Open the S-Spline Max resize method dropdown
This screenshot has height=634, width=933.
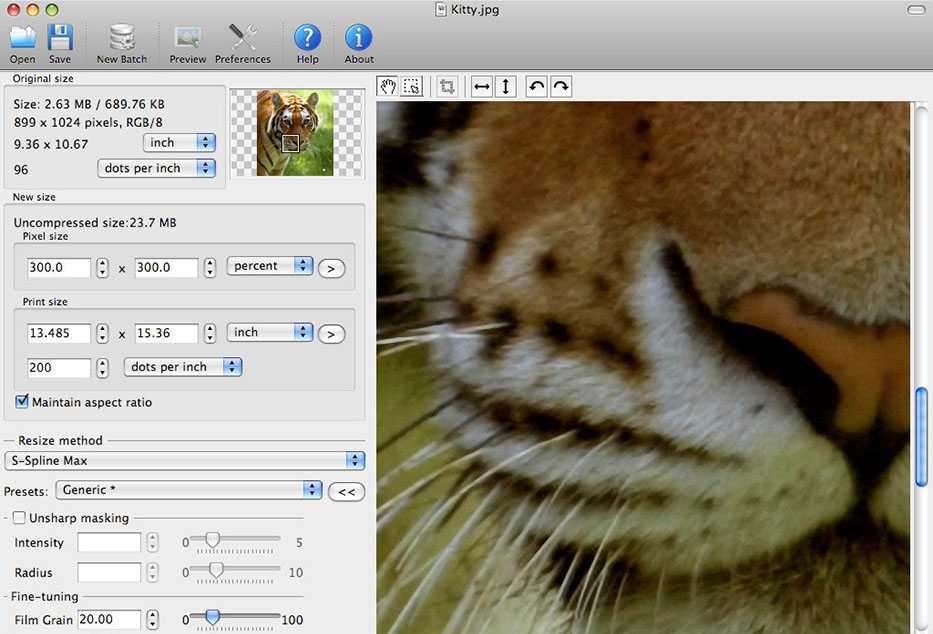[x=184, y=460]
